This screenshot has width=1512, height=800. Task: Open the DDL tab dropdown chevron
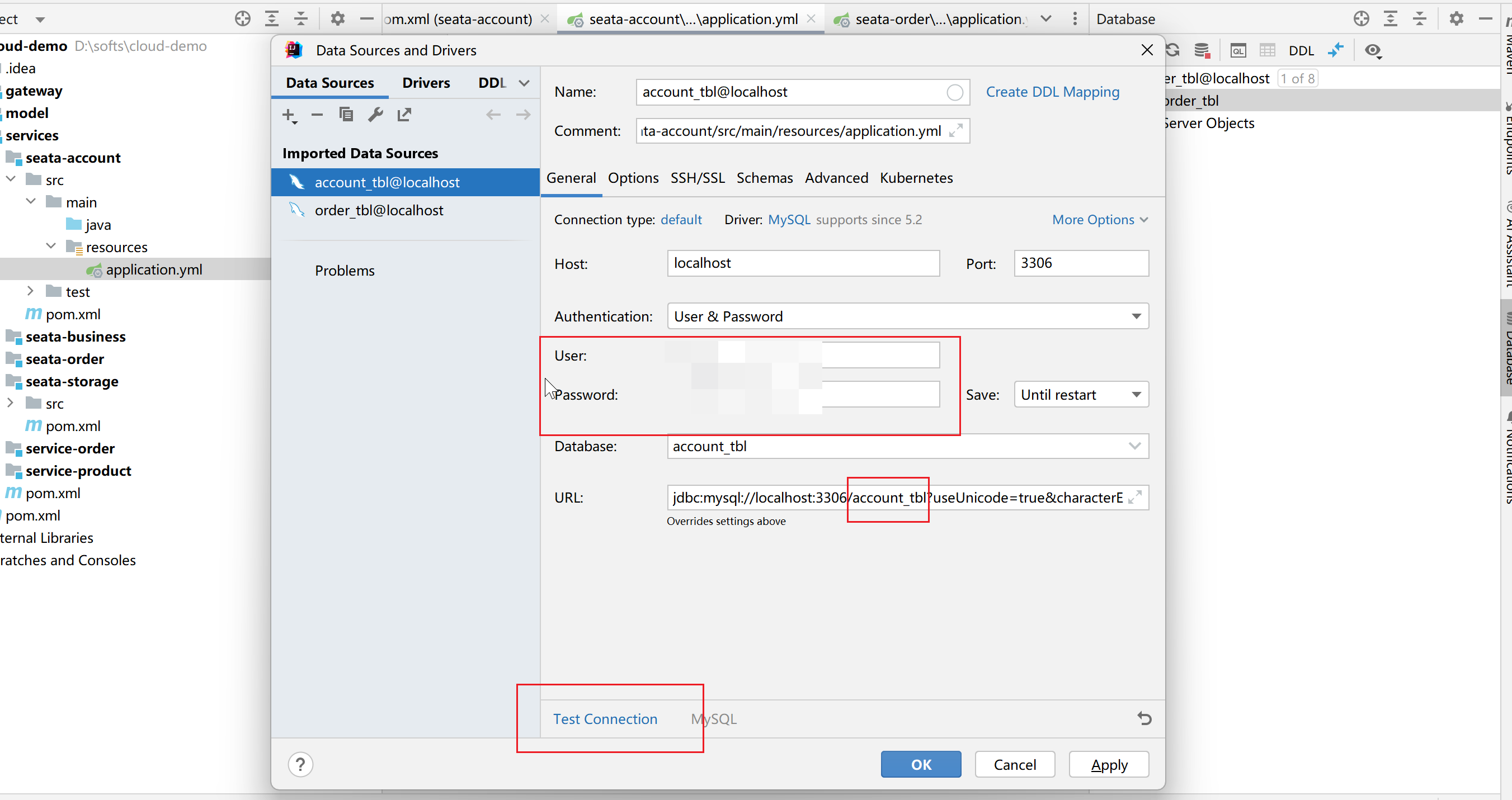coord(524,83)
